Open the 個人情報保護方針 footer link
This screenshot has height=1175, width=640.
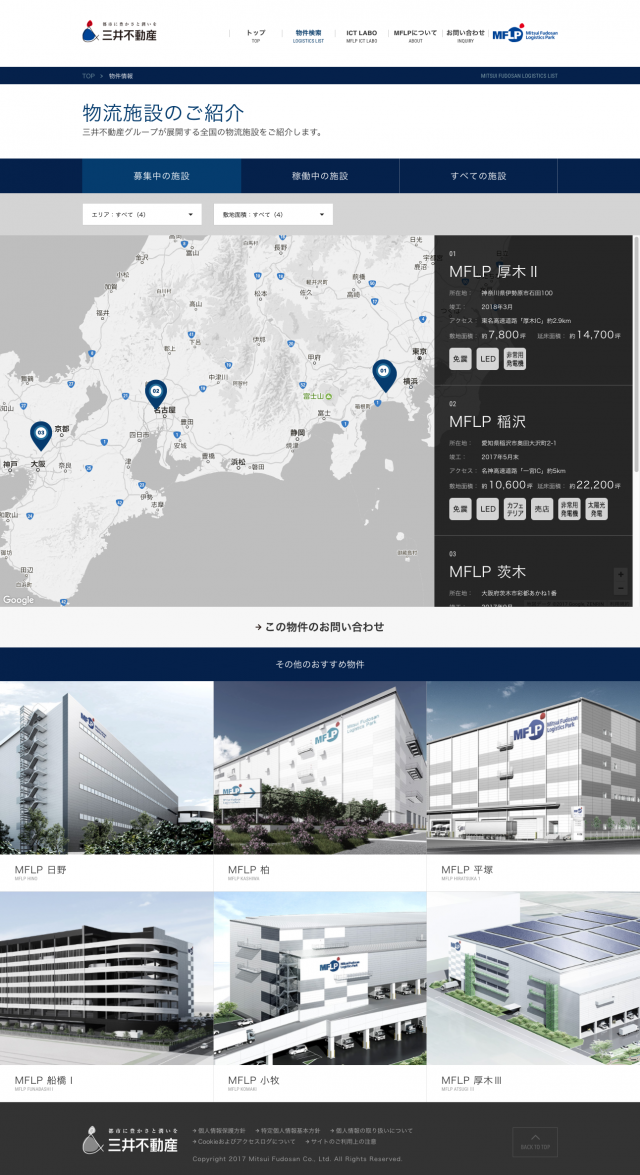220,1131
